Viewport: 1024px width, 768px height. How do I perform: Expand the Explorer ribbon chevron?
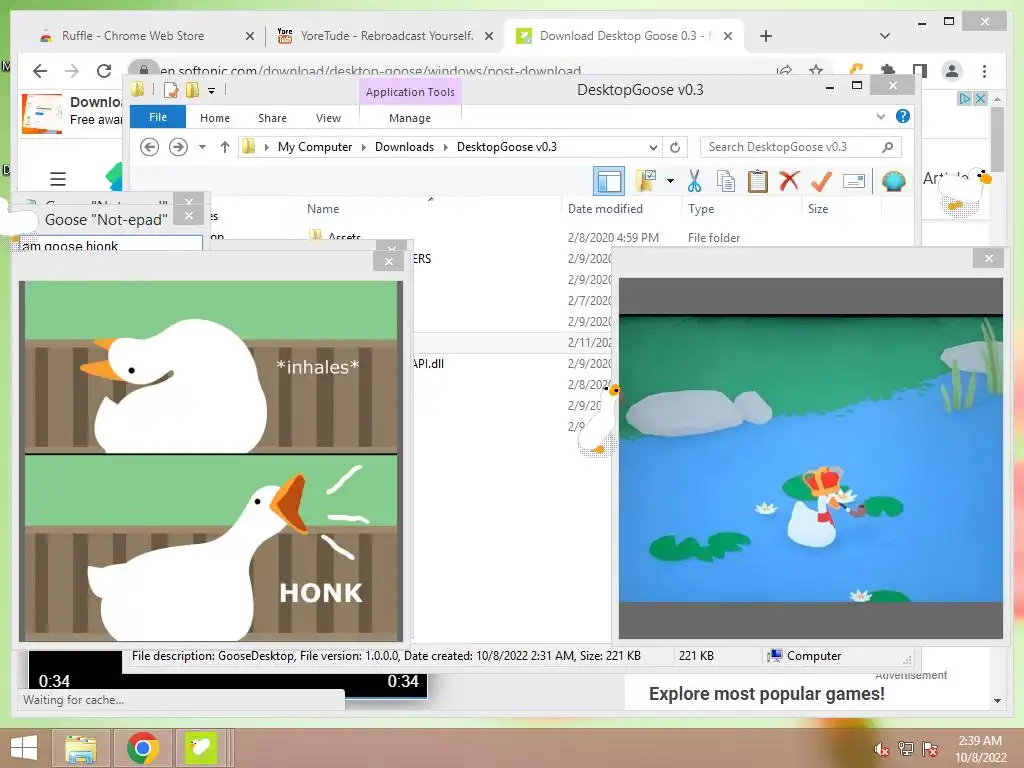(880, 116)
